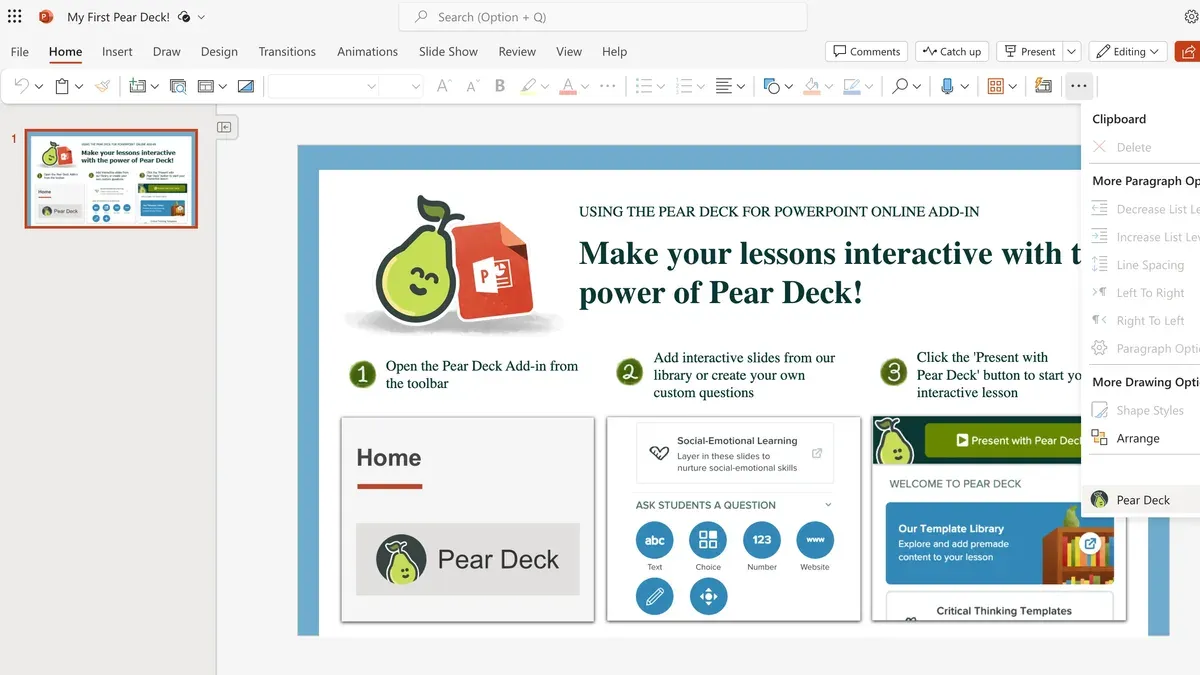1200x675 pixels.
Task: Apply text highlight color
Action: (x=528, y=87)
